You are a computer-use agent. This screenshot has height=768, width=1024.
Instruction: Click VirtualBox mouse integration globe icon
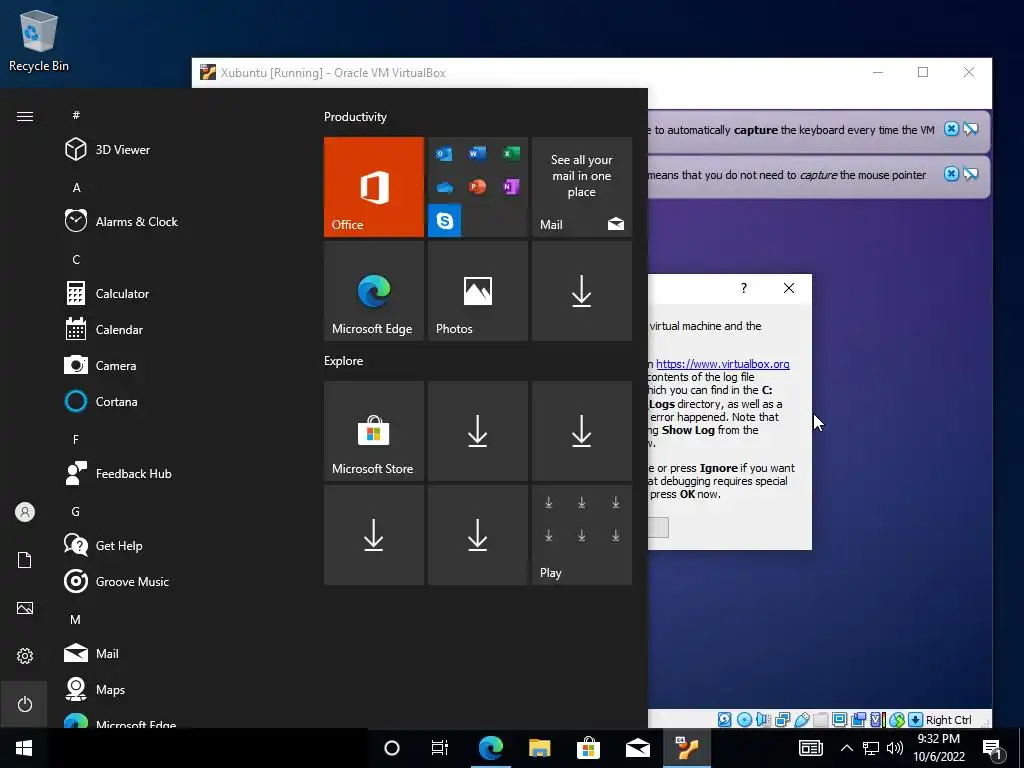897,720
